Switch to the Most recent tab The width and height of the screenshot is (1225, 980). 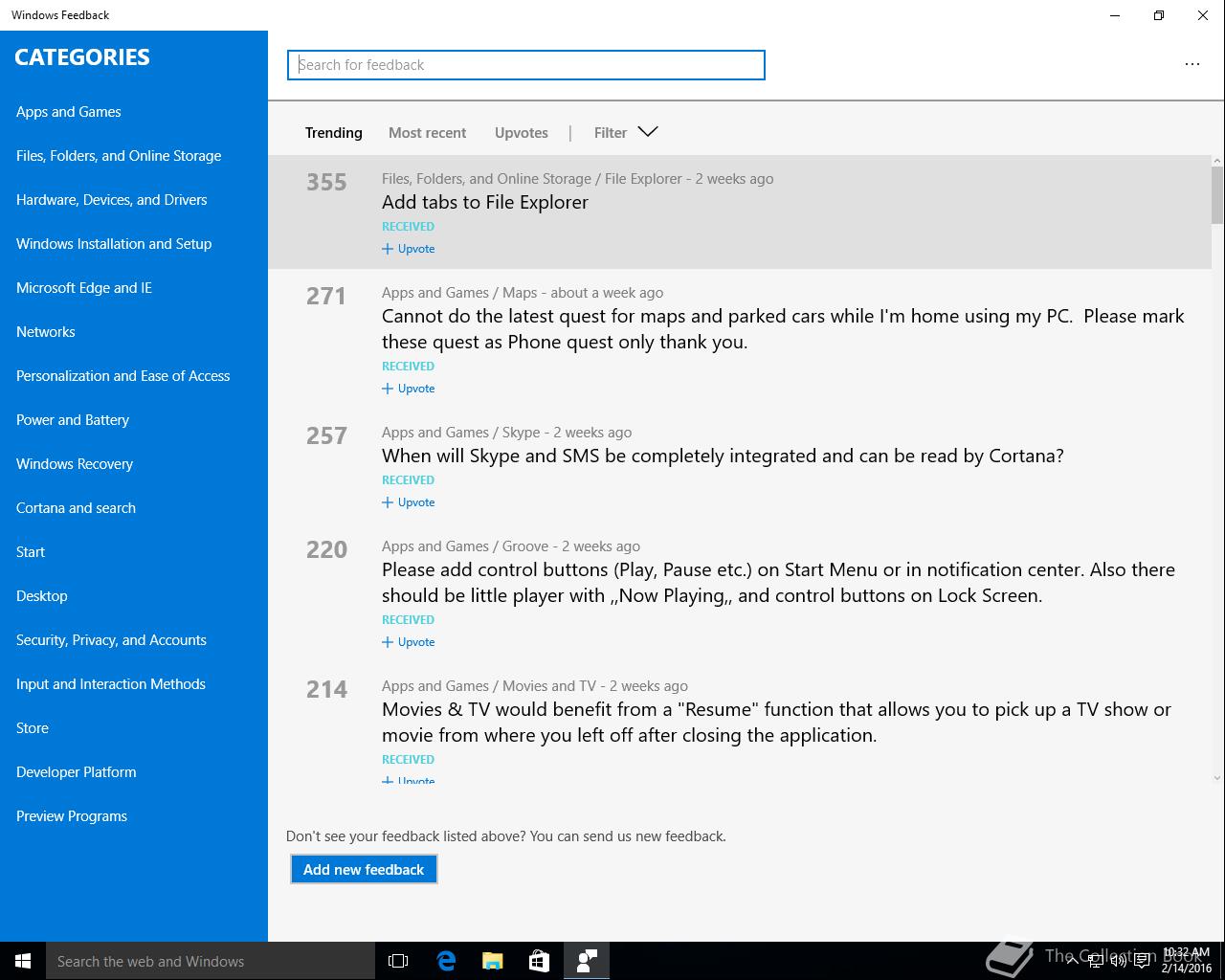pyautogui.click(x=427, y=133)
